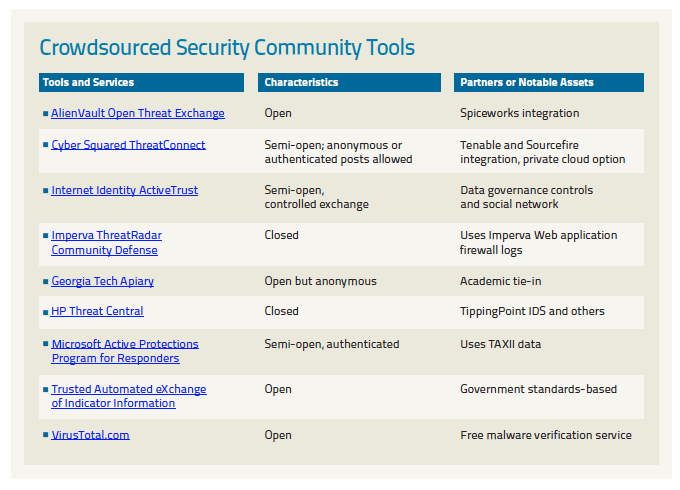Select 'Semi-open; anonymous or authenticated posts allowed' text
680x490 pixels.
point(338,152)
